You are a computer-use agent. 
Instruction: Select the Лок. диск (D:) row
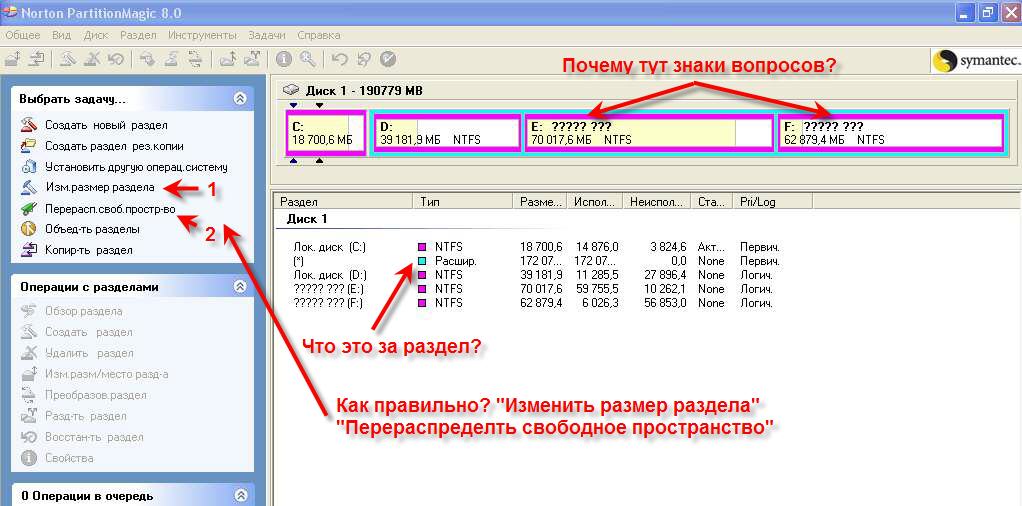point(538,275)
